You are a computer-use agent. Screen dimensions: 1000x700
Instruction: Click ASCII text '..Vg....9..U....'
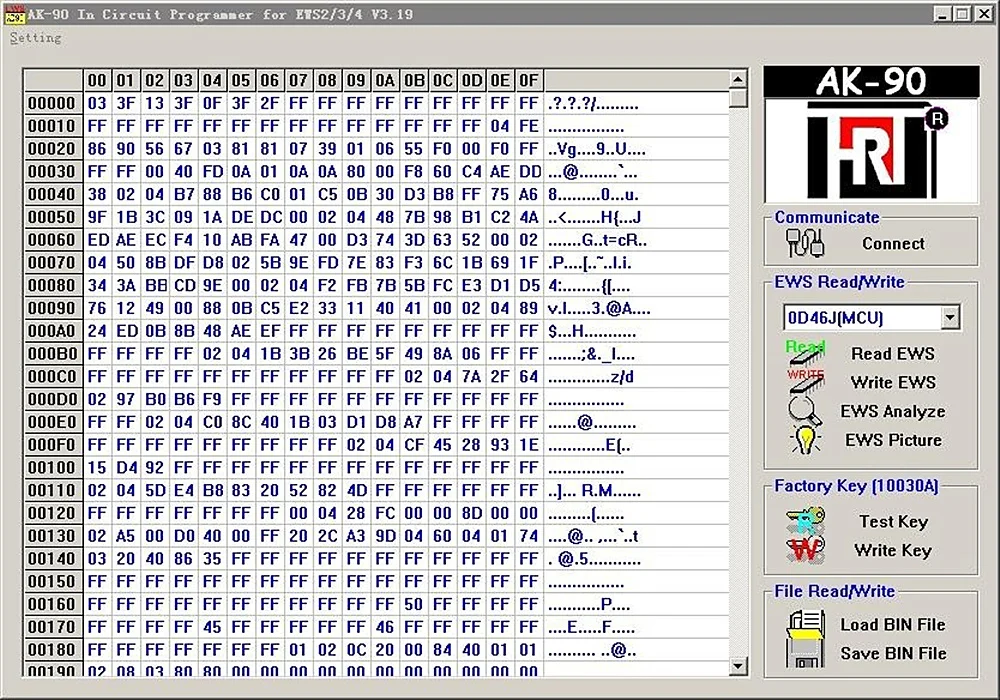coord(597,149)
